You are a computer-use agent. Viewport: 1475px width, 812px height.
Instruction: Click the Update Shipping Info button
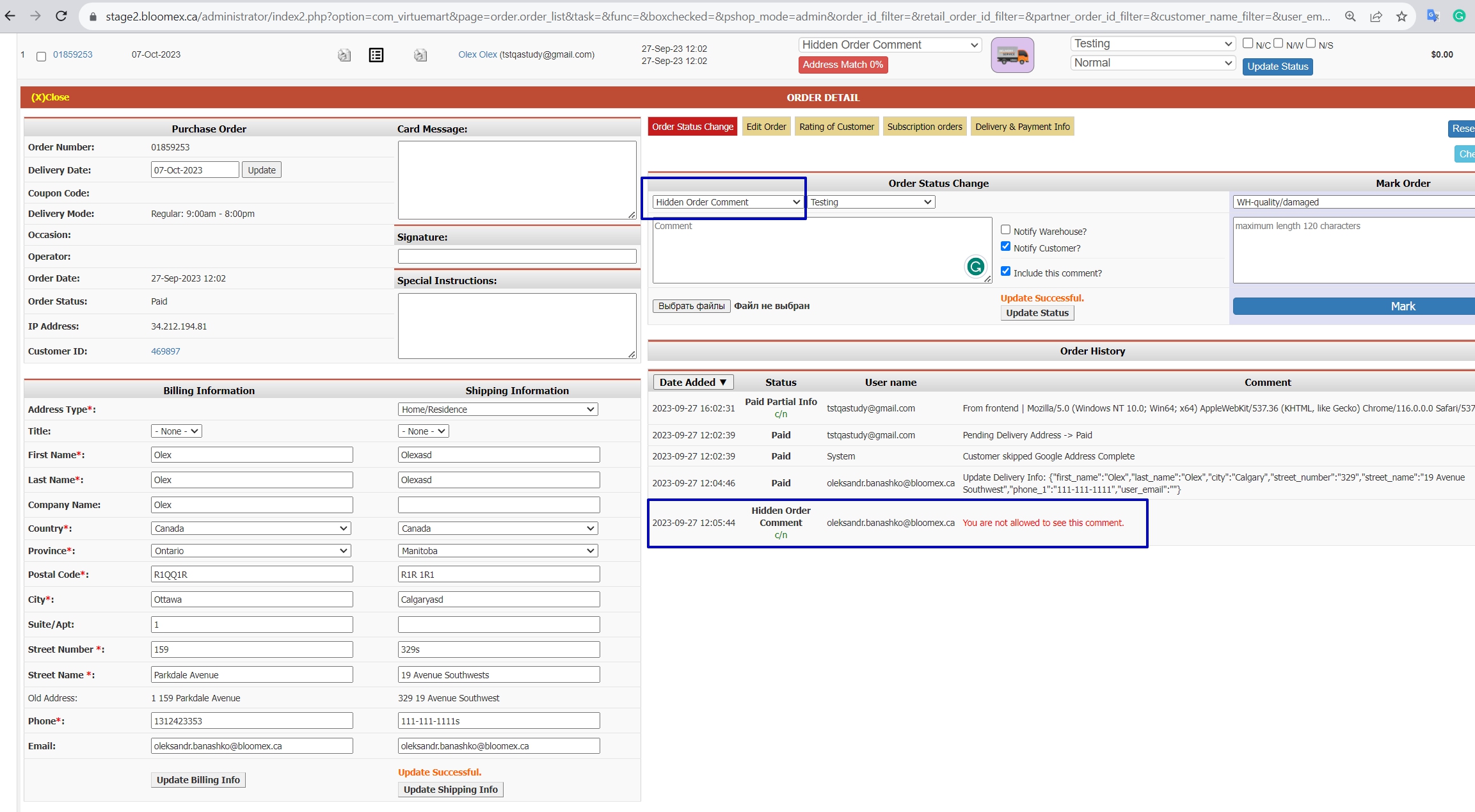[450, 790]
